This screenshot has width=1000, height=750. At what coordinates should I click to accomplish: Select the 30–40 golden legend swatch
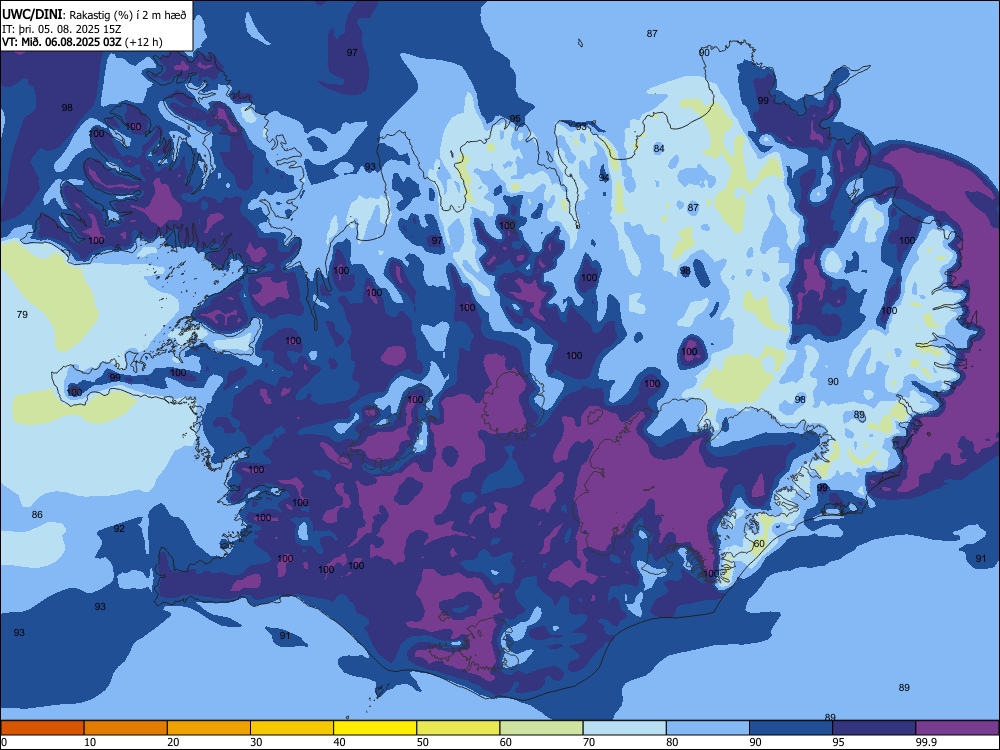pos(292,728)
